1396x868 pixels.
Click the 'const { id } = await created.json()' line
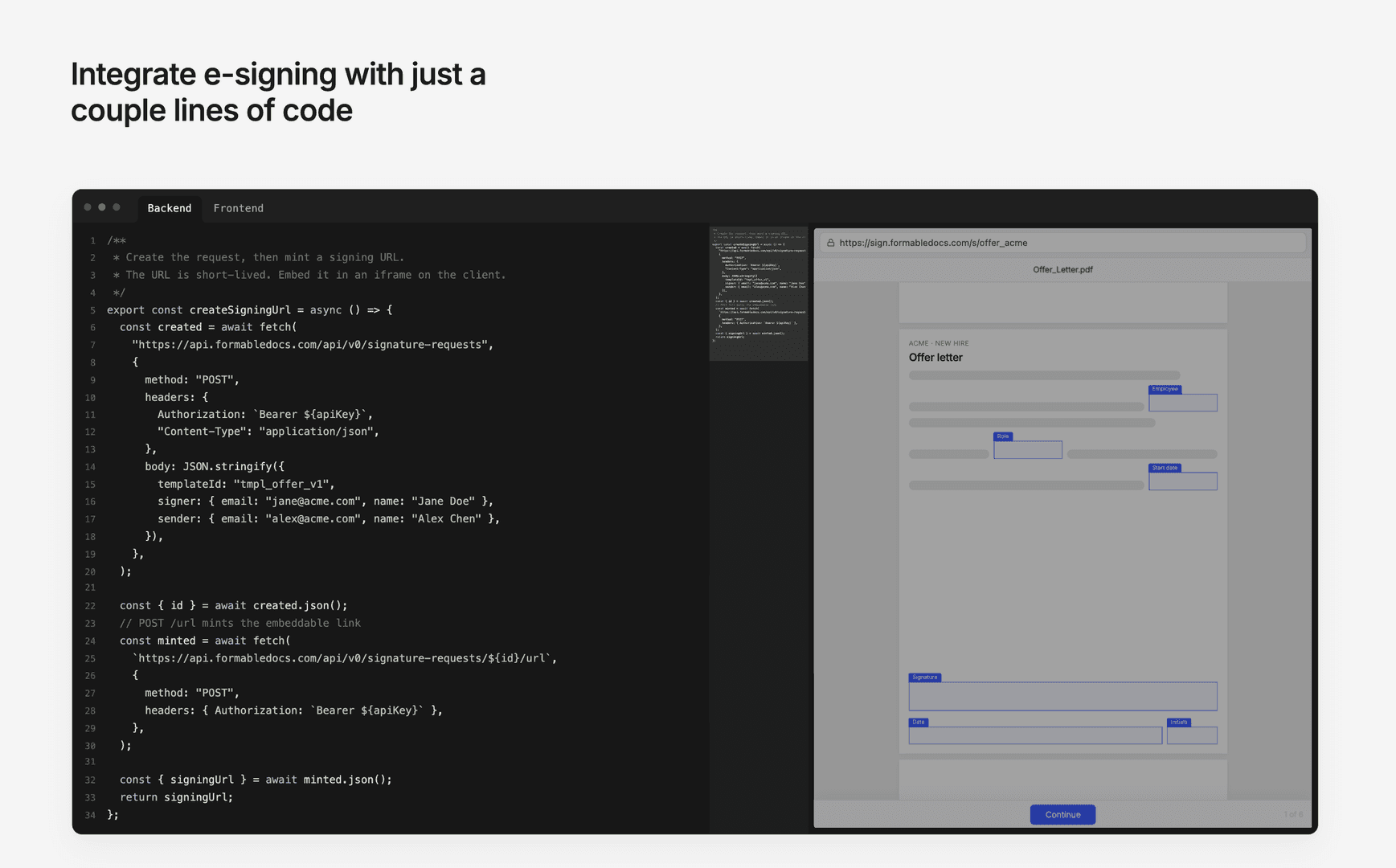point(234,605)
